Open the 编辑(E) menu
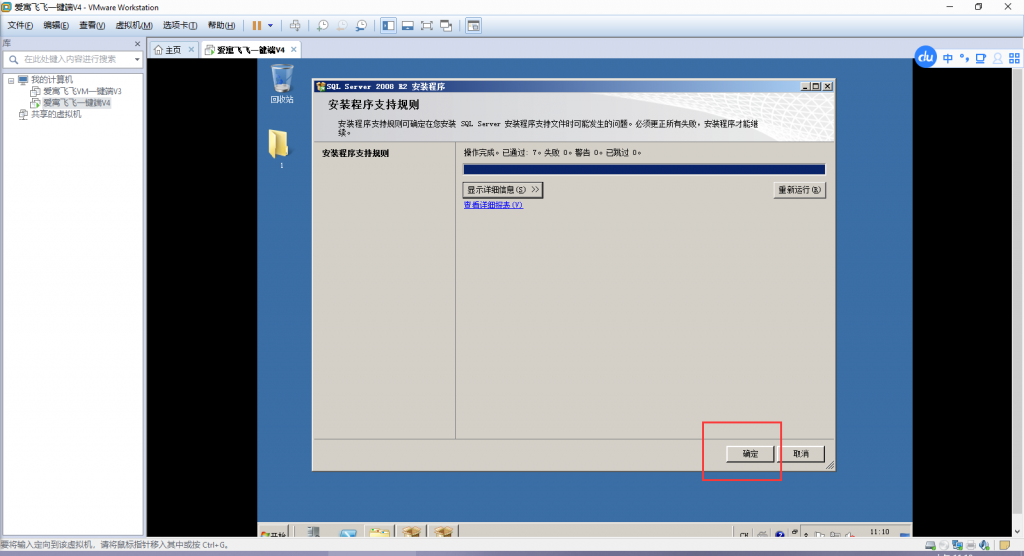1024x556 pixels. (x=56, y=25)
